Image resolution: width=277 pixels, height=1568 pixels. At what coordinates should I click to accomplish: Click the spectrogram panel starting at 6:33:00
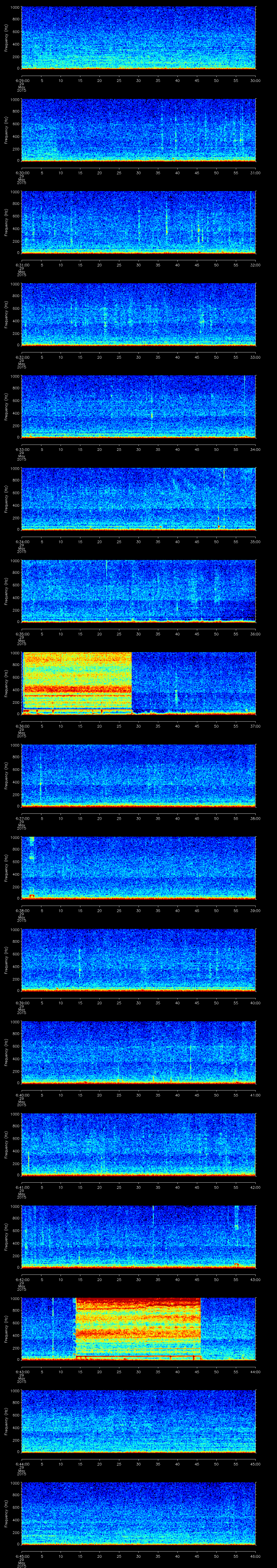(139, 407)
